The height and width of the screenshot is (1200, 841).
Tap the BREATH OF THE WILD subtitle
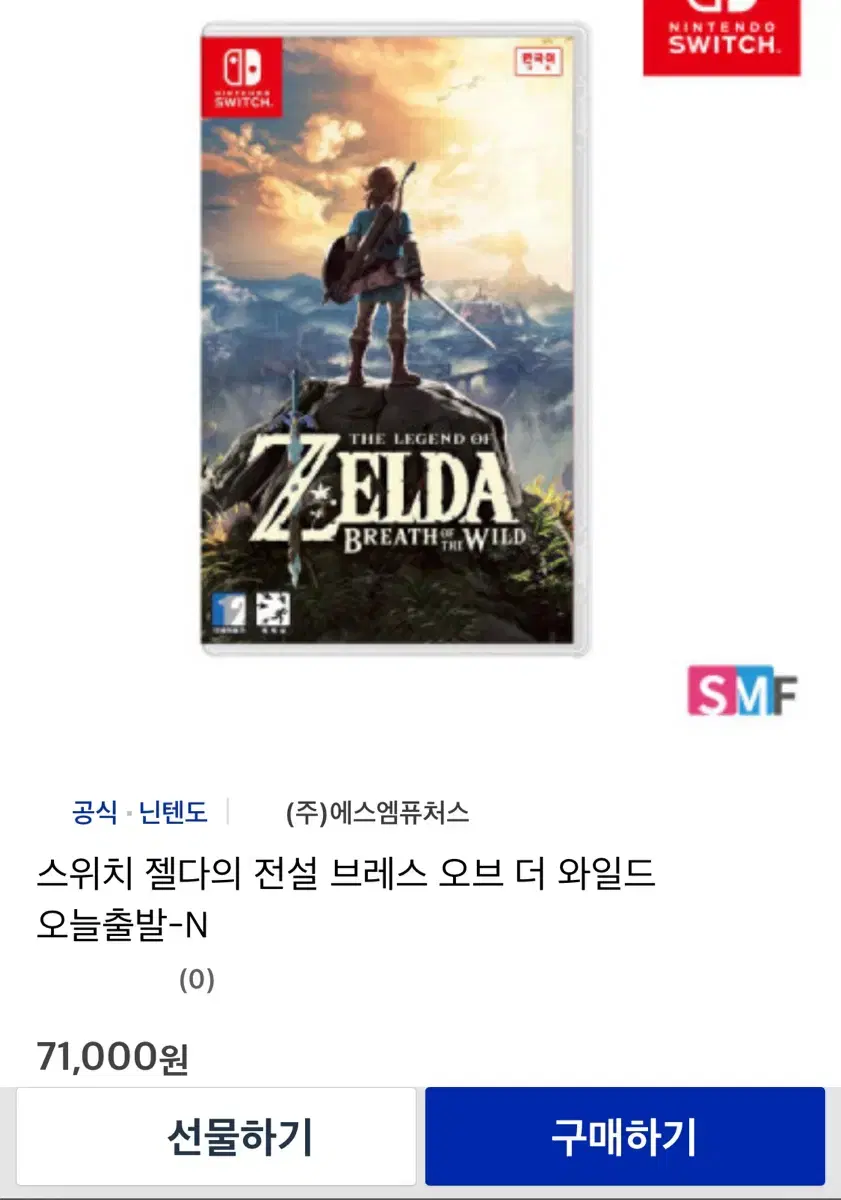pos(433,536)
